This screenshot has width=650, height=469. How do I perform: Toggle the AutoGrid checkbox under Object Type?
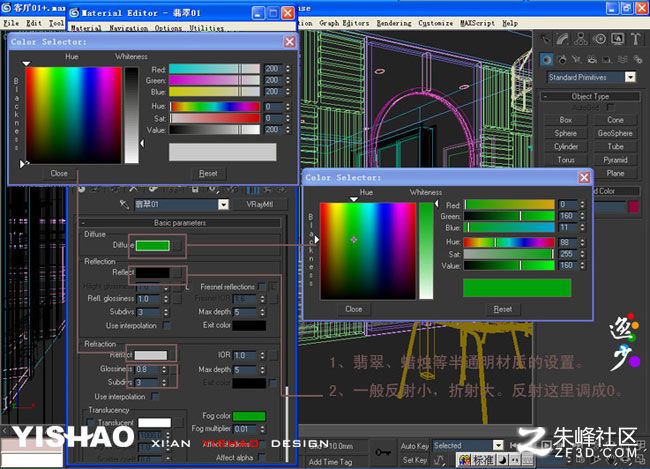click(x=610, y=107)
